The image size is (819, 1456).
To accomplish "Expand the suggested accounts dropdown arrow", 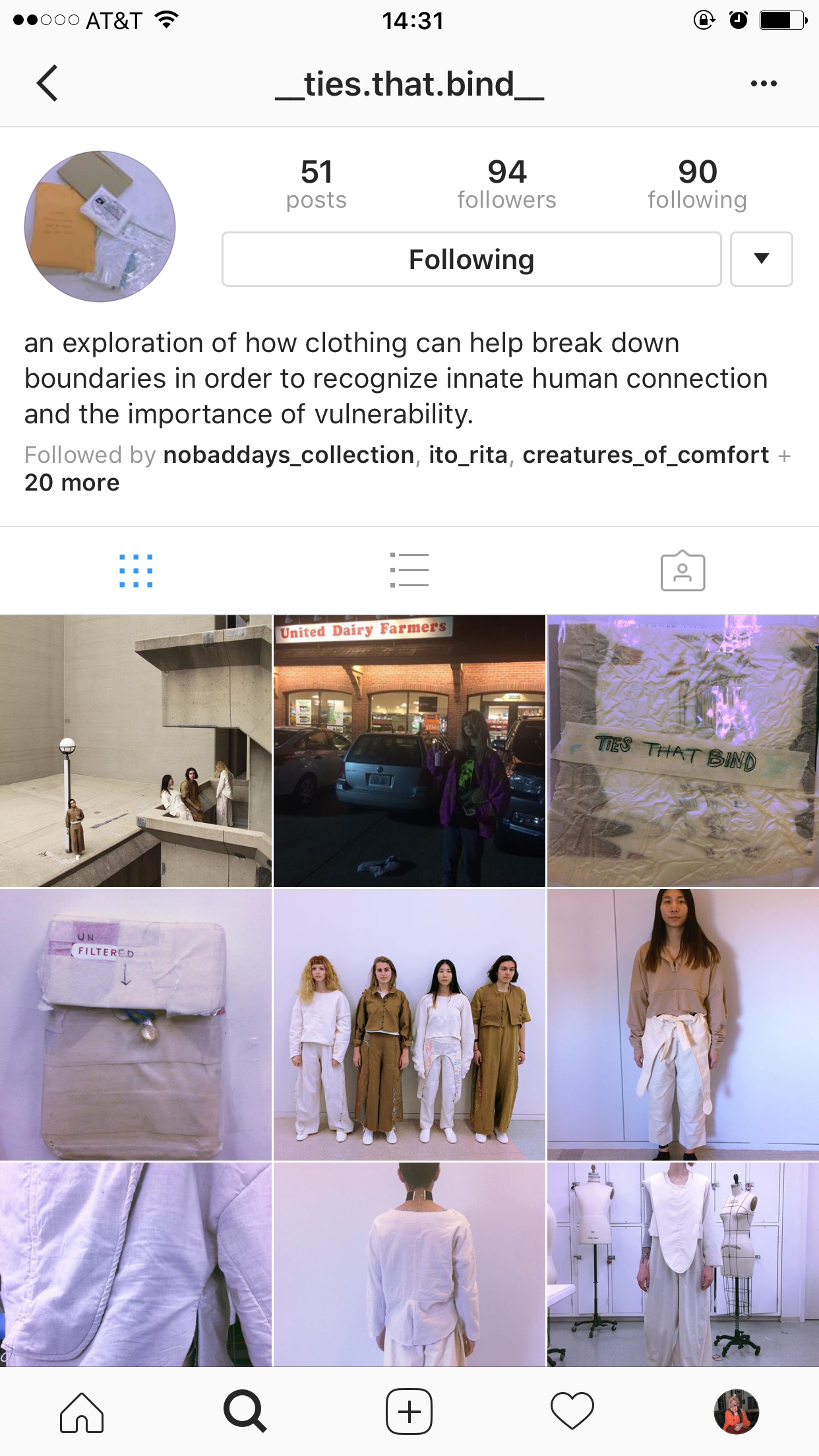I will (762, 259).
